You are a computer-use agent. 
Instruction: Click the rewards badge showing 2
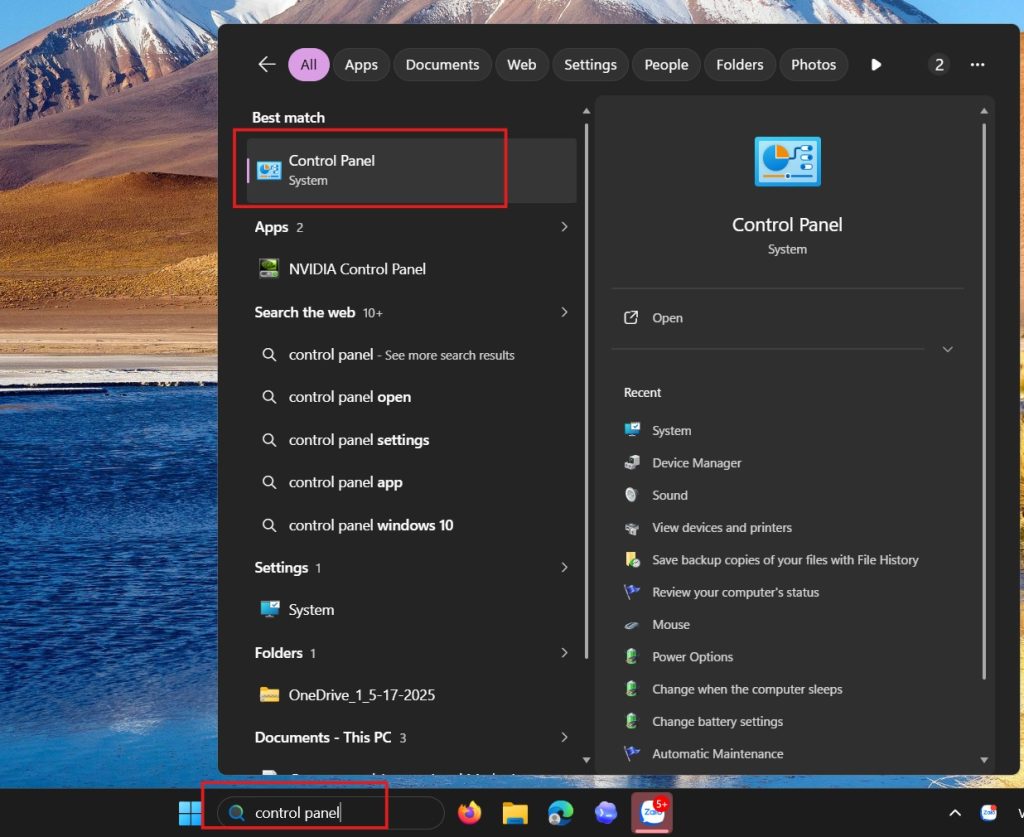pos(938,65)
